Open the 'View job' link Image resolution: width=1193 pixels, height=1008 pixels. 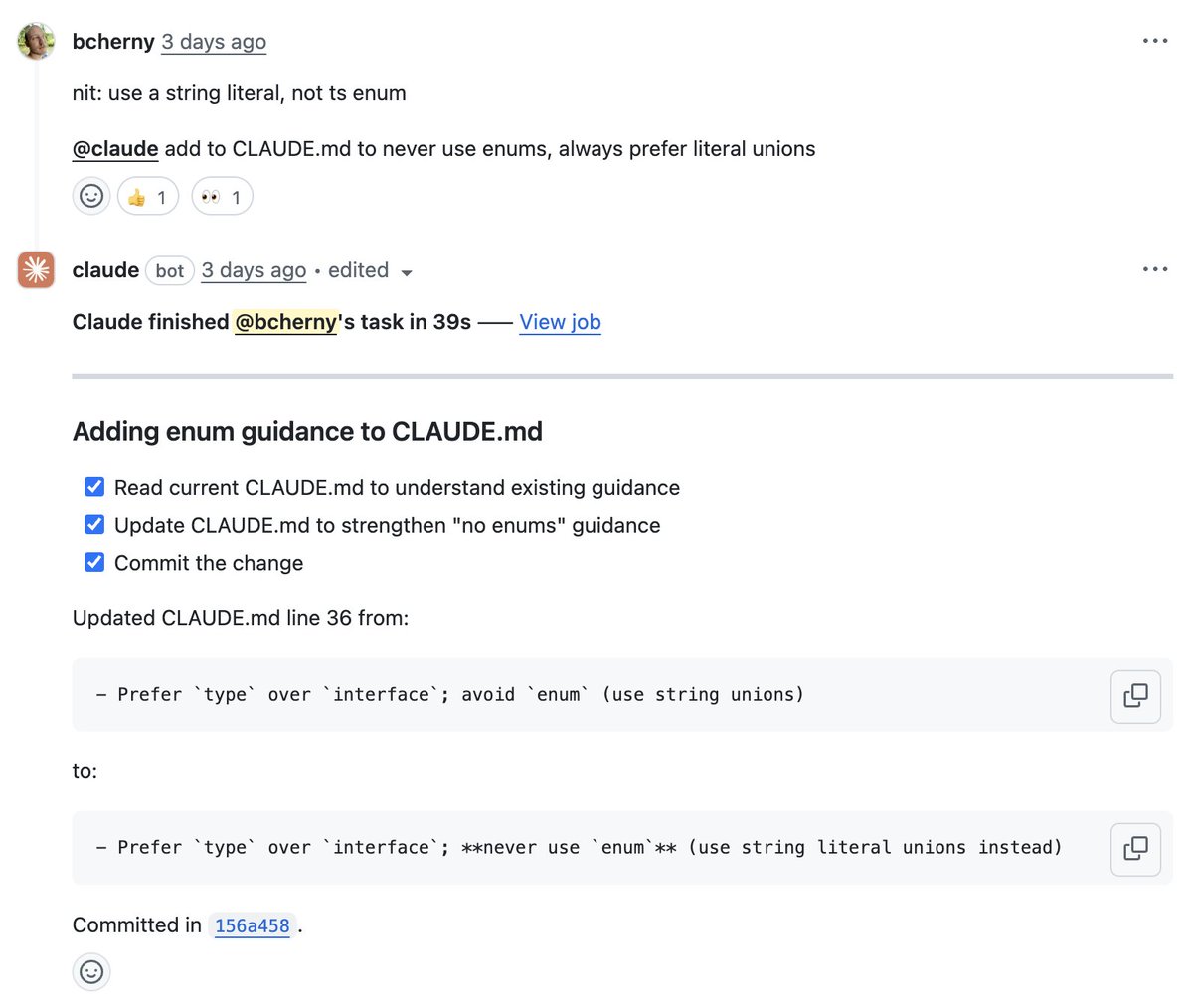click(x=560, y=322)
